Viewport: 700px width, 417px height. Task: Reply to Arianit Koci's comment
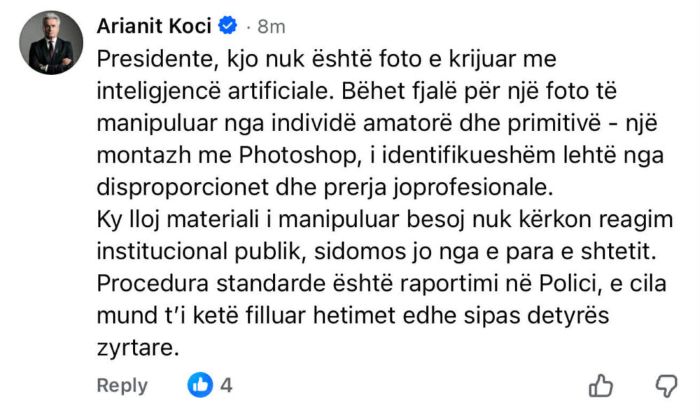point(122,386)
